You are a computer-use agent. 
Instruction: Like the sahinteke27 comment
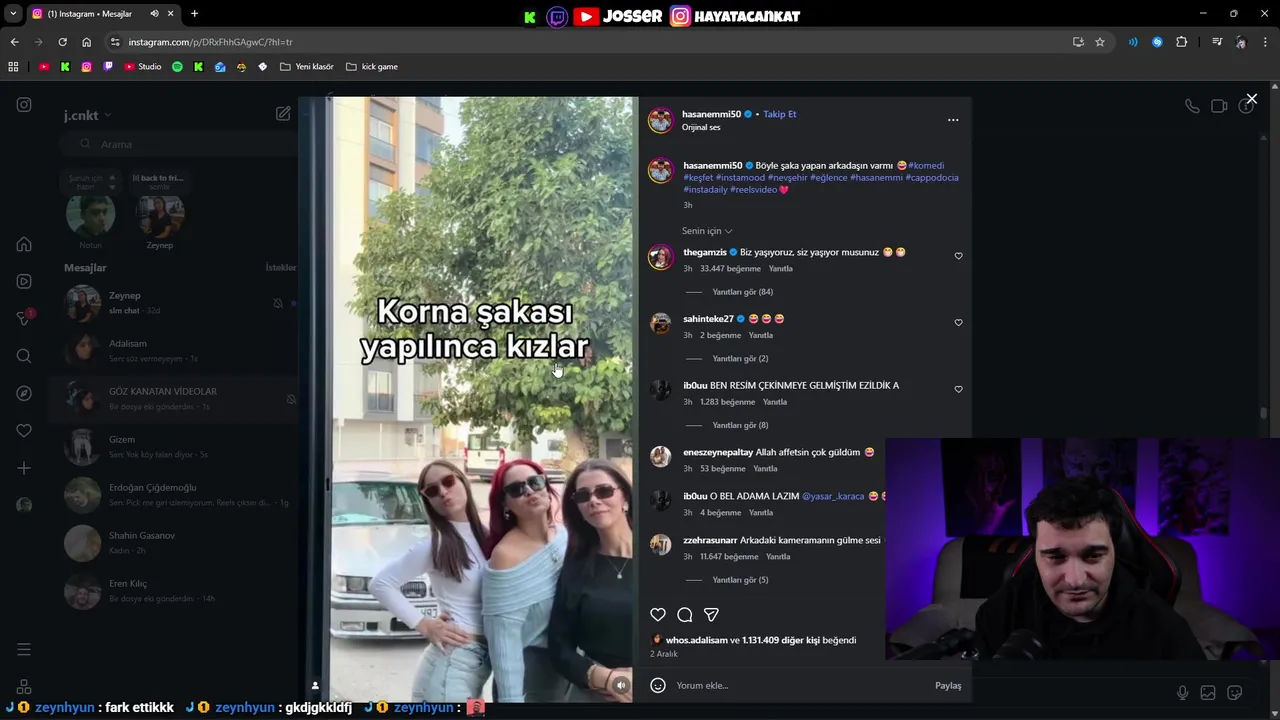[x=958, y=323]
